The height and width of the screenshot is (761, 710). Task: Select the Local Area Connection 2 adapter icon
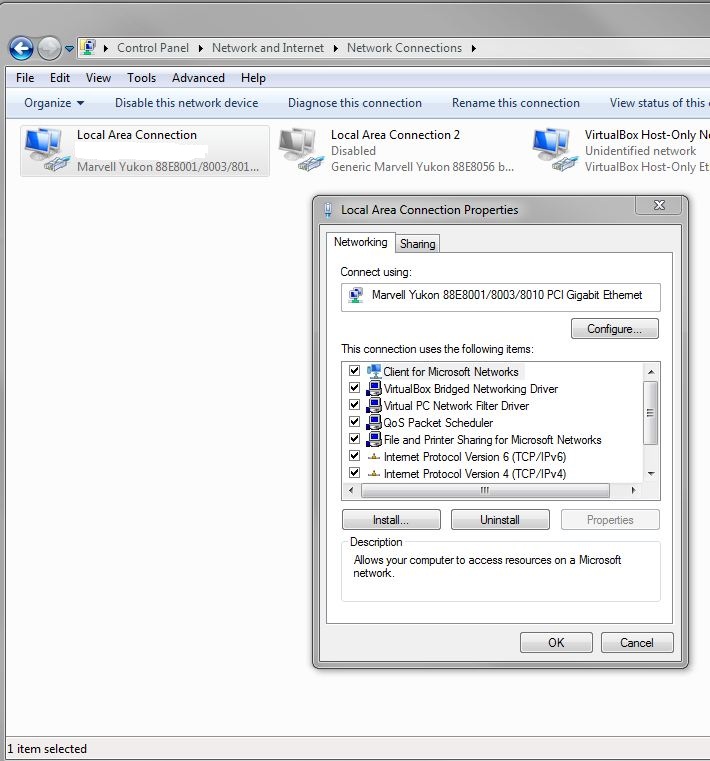point(301,150)
